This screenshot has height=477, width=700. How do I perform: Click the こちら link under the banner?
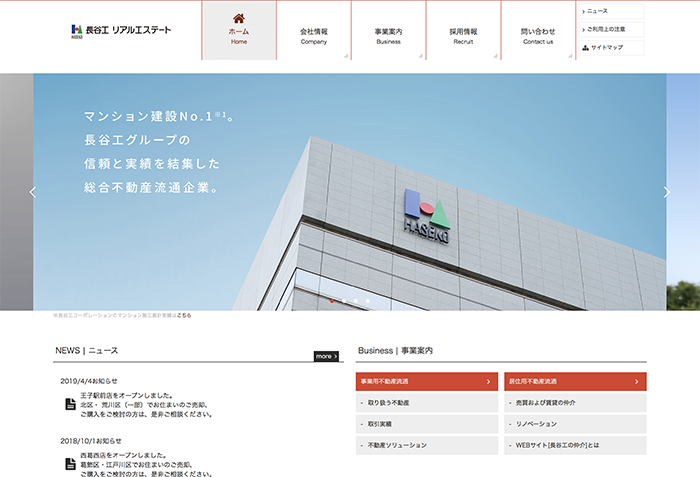click(184, 315)
